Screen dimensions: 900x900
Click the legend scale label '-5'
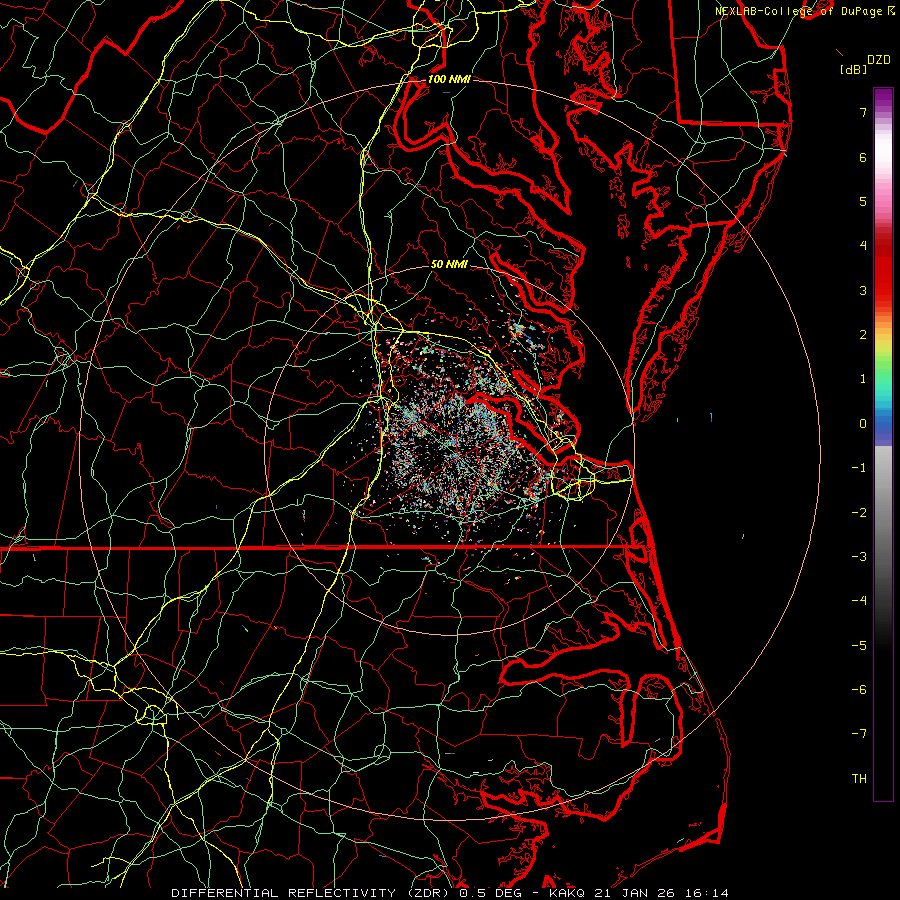point(859,646)
